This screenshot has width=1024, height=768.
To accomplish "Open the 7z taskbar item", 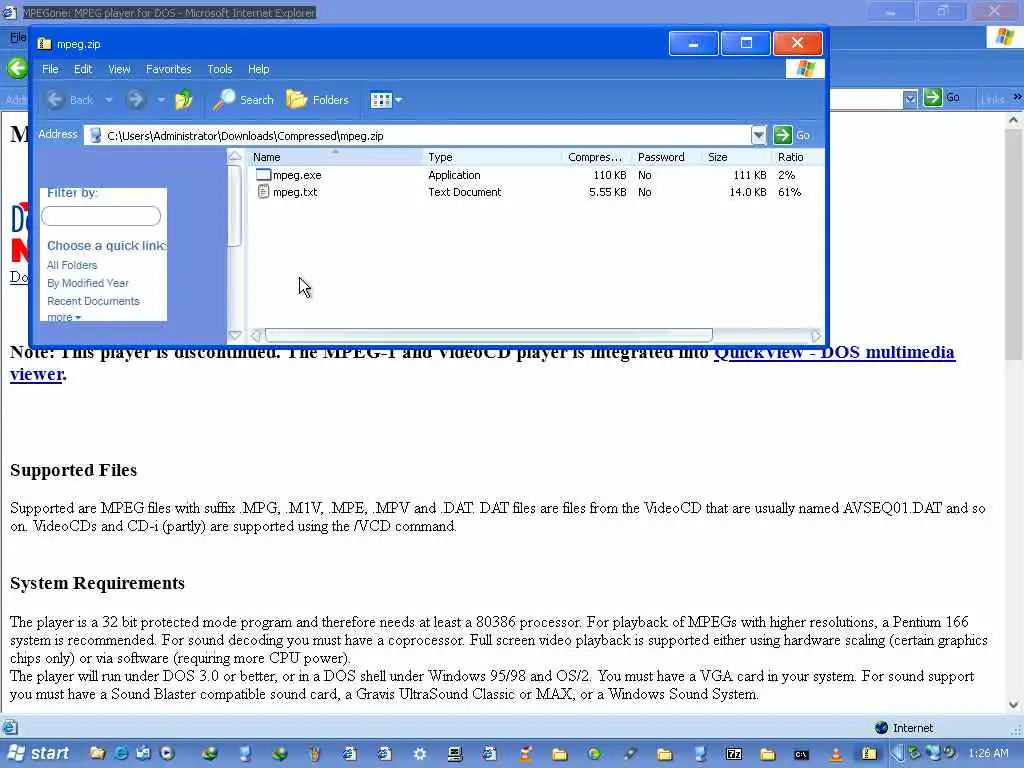I will [x=734, y=754].
